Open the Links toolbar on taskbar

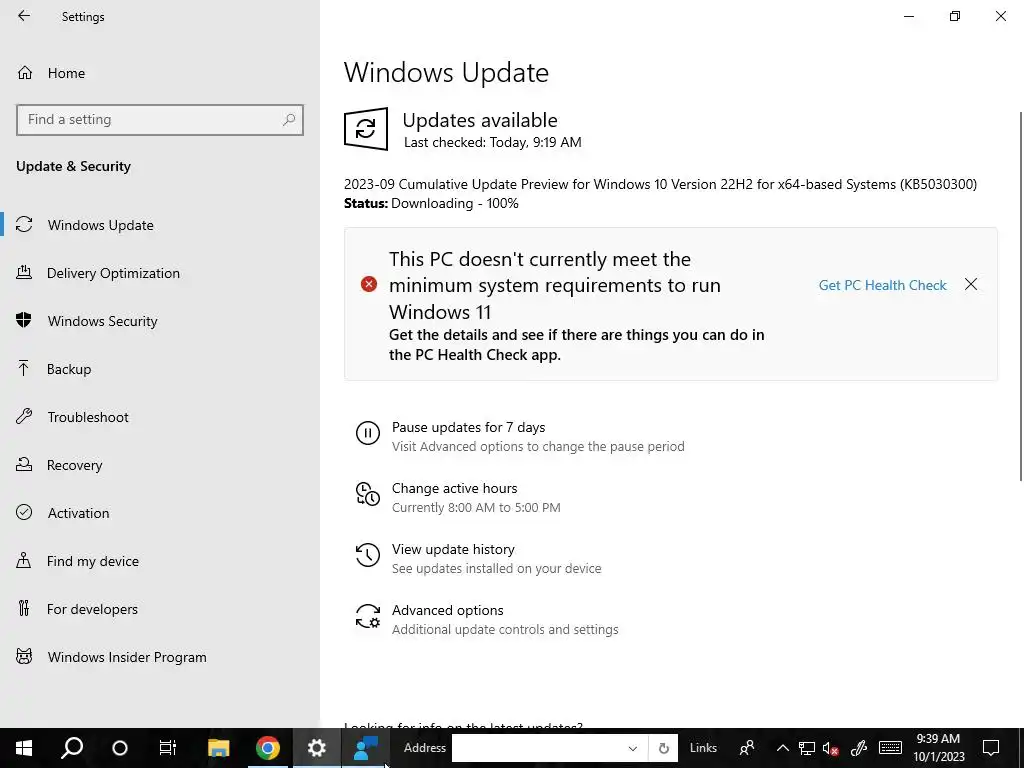tap(703, 748)
